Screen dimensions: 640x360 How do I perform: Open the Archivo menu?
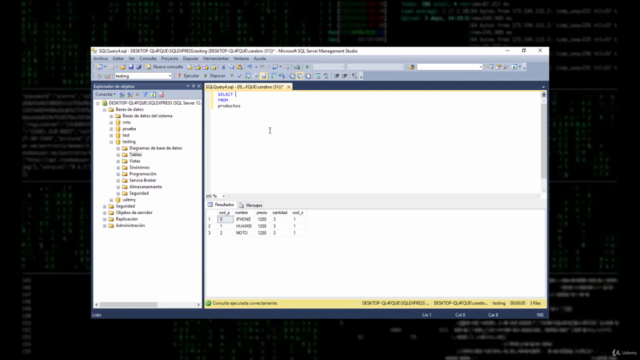pyautogui.click(x=100, y=58)
